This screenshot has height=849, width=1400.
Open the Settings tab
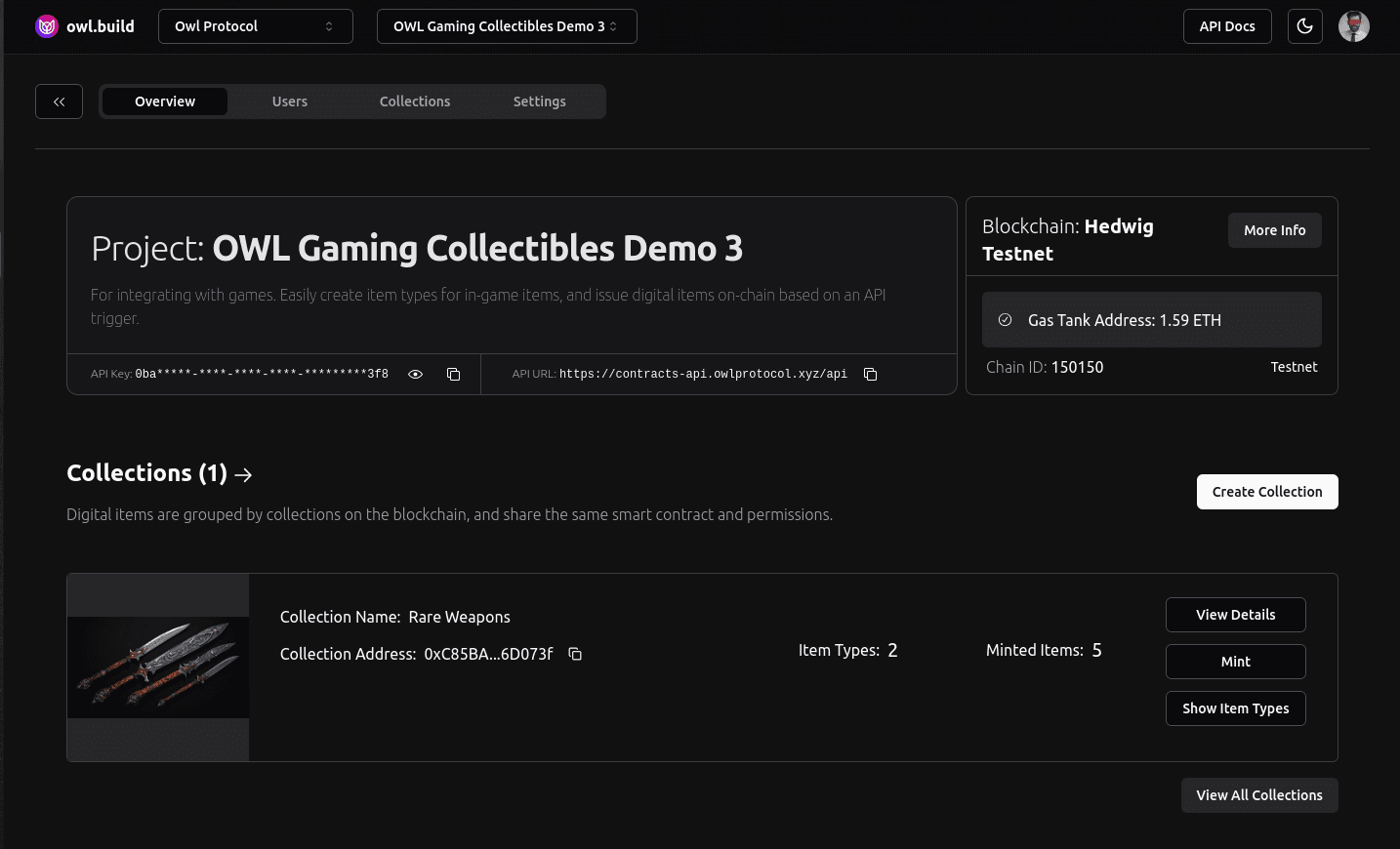[x=539, y=101]
